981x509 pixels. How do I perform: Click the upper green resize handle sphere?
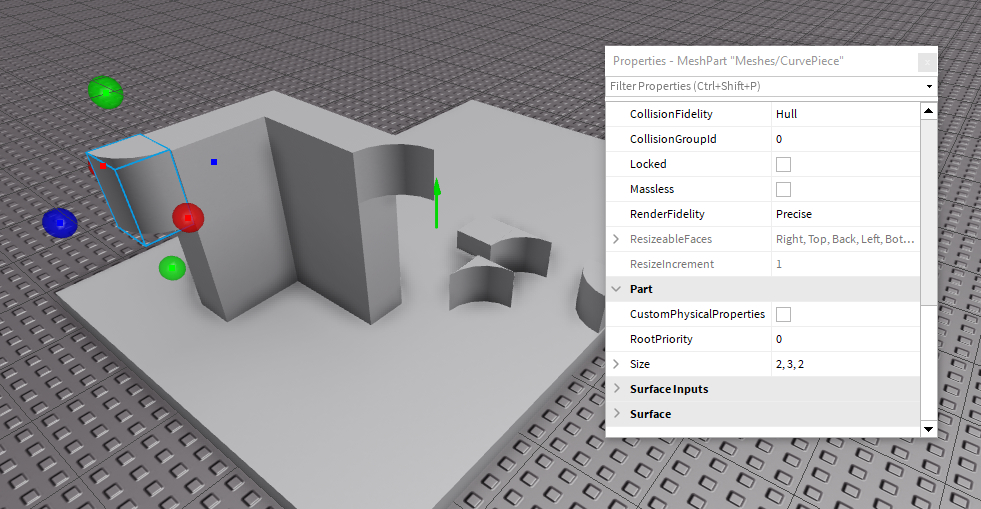[106, 93]
